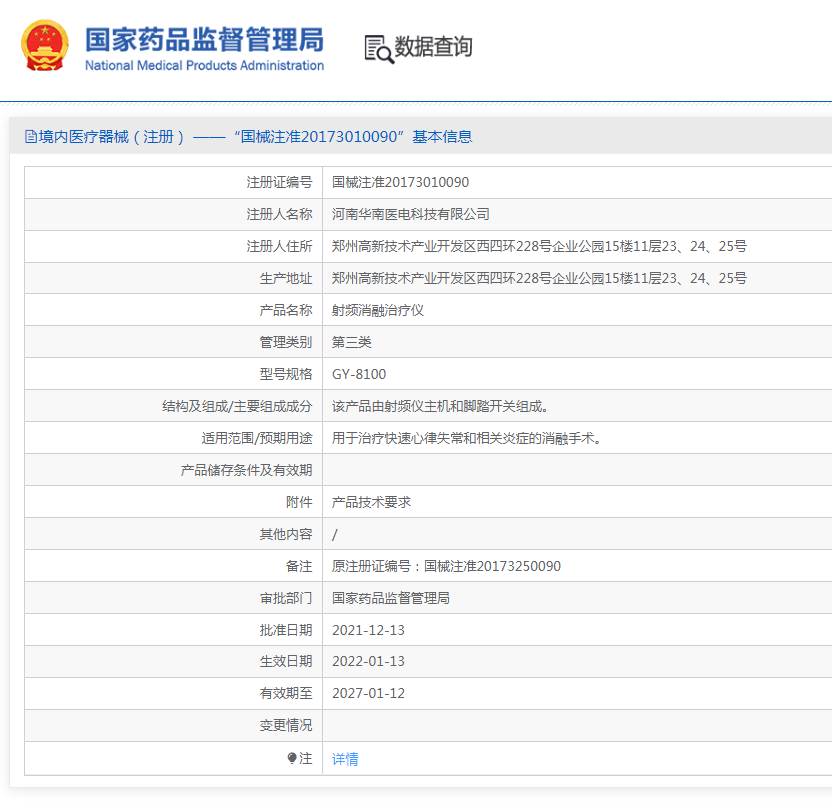The height and width of the screenshot is (811, 832).
Task: Click the 适用范围/预期用途 label
Action: coord(257,438)
